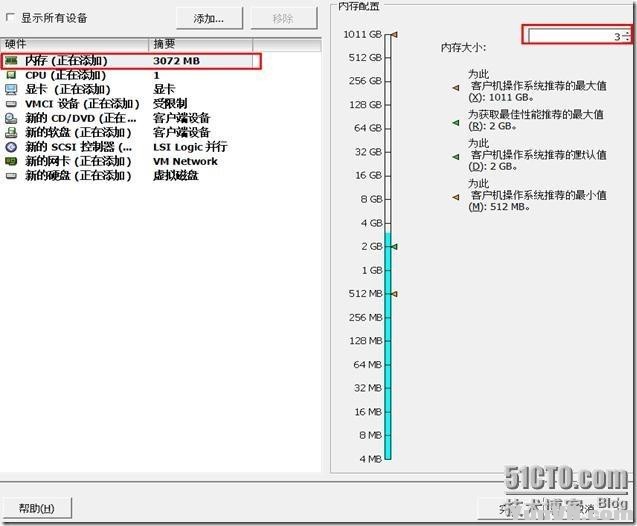
Task: Click the LSI Logic 并行 summary value
Action: click(x=190, y=147)
